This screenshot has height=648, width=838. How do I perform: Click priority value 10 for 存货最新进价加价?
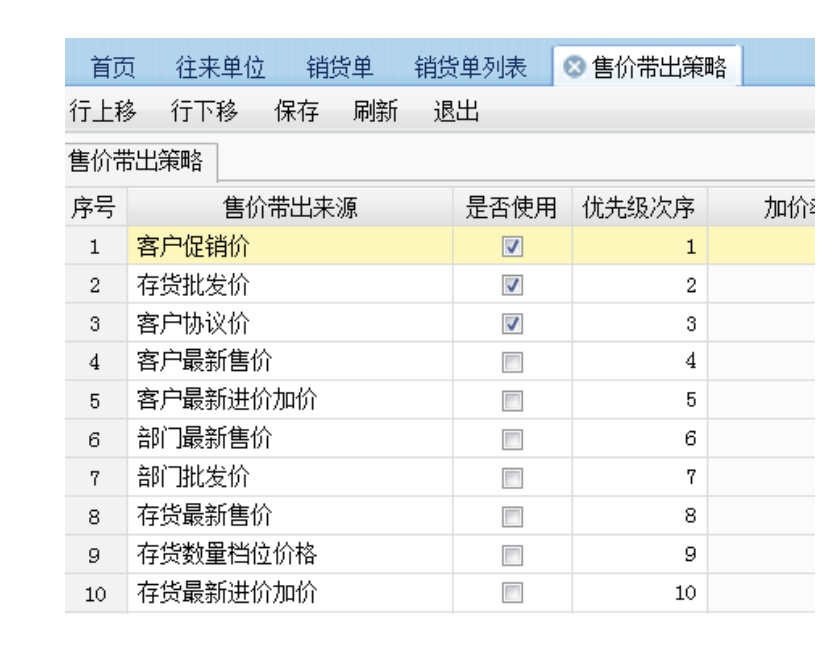pos(640,593)
